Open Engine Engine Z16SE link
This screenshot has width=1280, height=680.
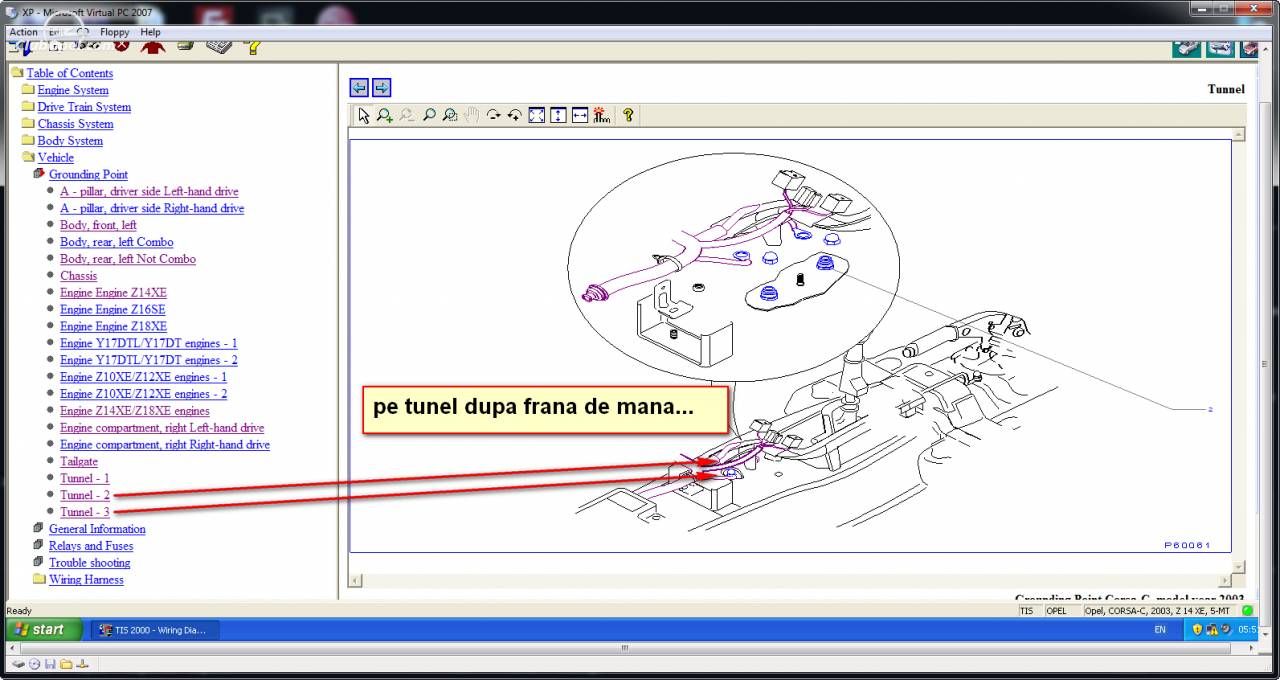click(x=113, y=310)
